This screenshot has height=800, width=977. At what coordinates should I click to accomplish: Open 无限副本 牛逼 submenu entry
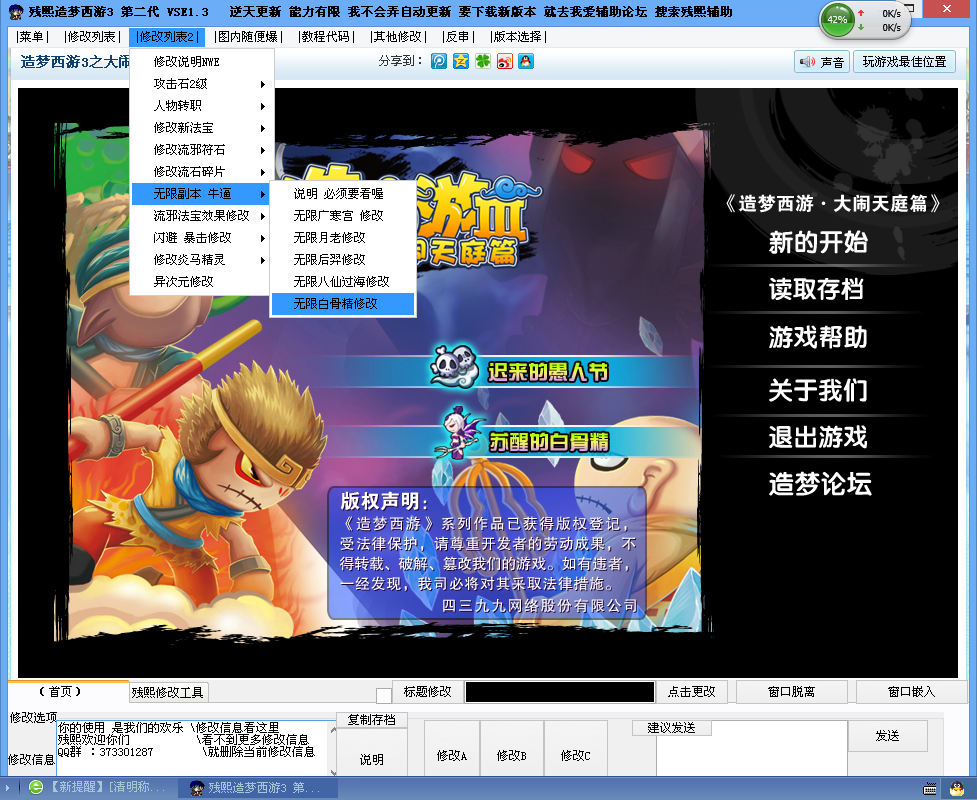point(203,194)
